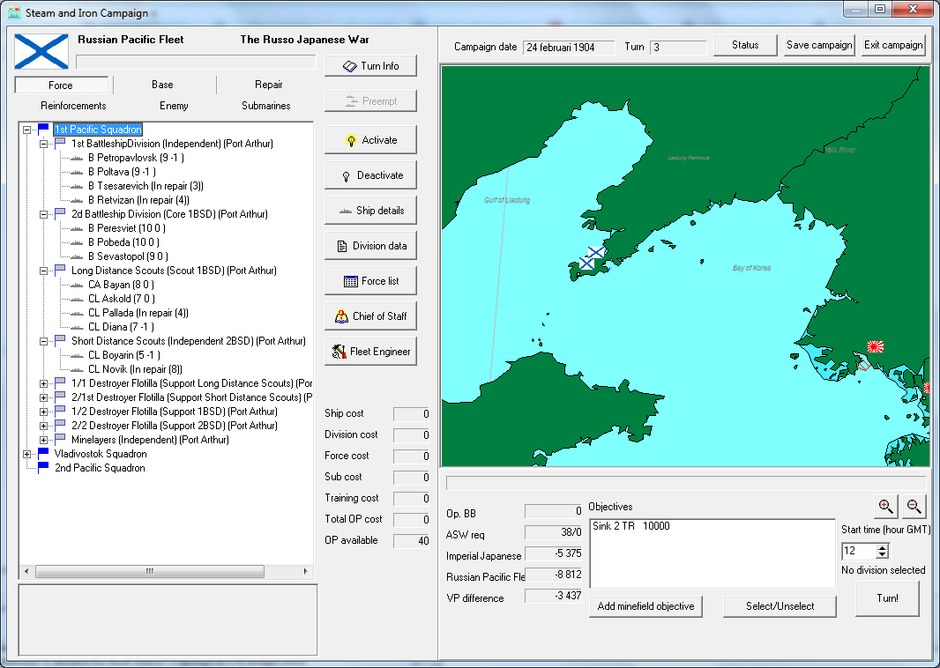Screen dimensions: 940x668
Task: Click the Force list clipboard icon
Action: point(350,281)
